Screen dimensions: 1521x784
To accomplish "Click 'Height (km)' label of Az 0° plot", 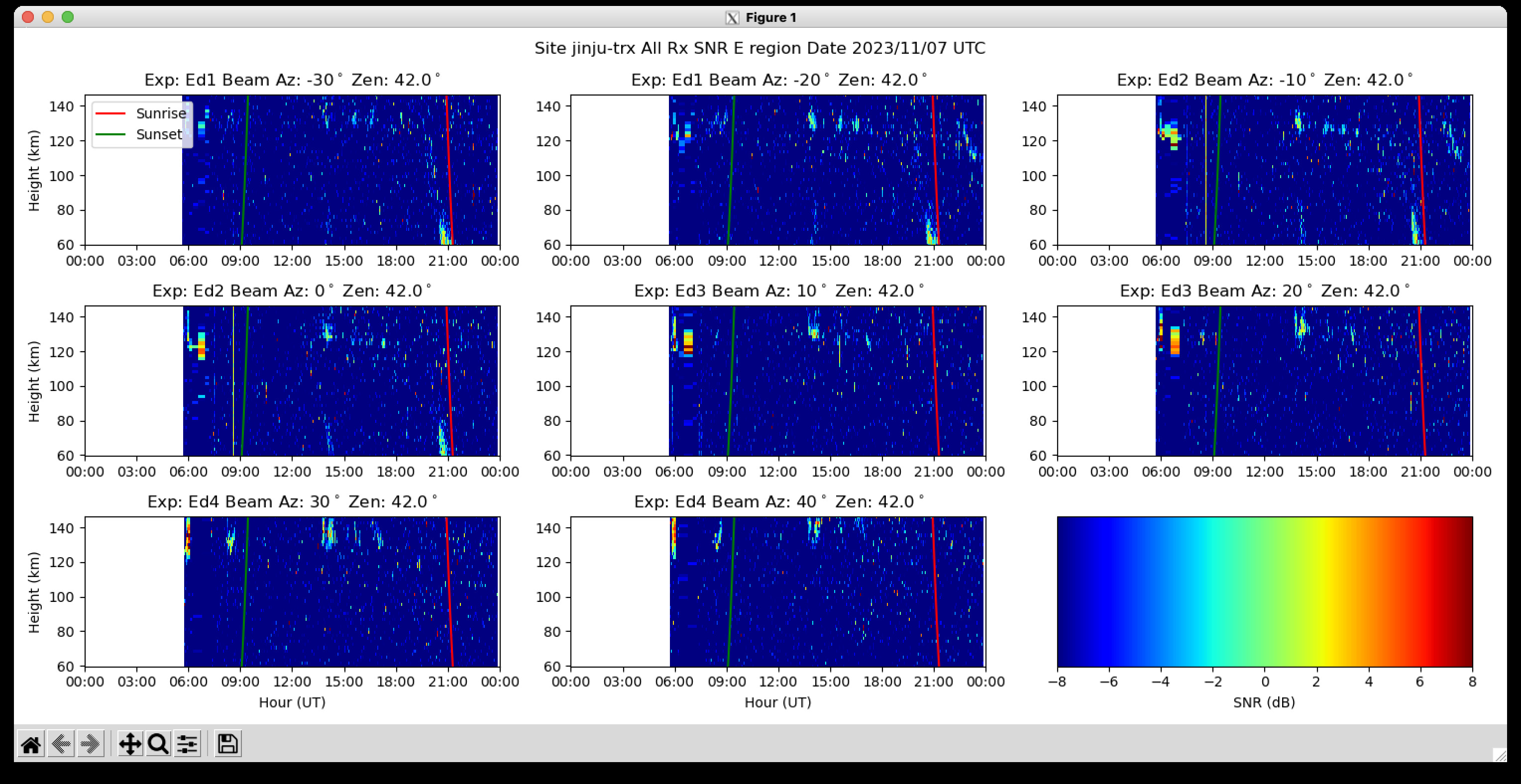I will pos(34,382).
